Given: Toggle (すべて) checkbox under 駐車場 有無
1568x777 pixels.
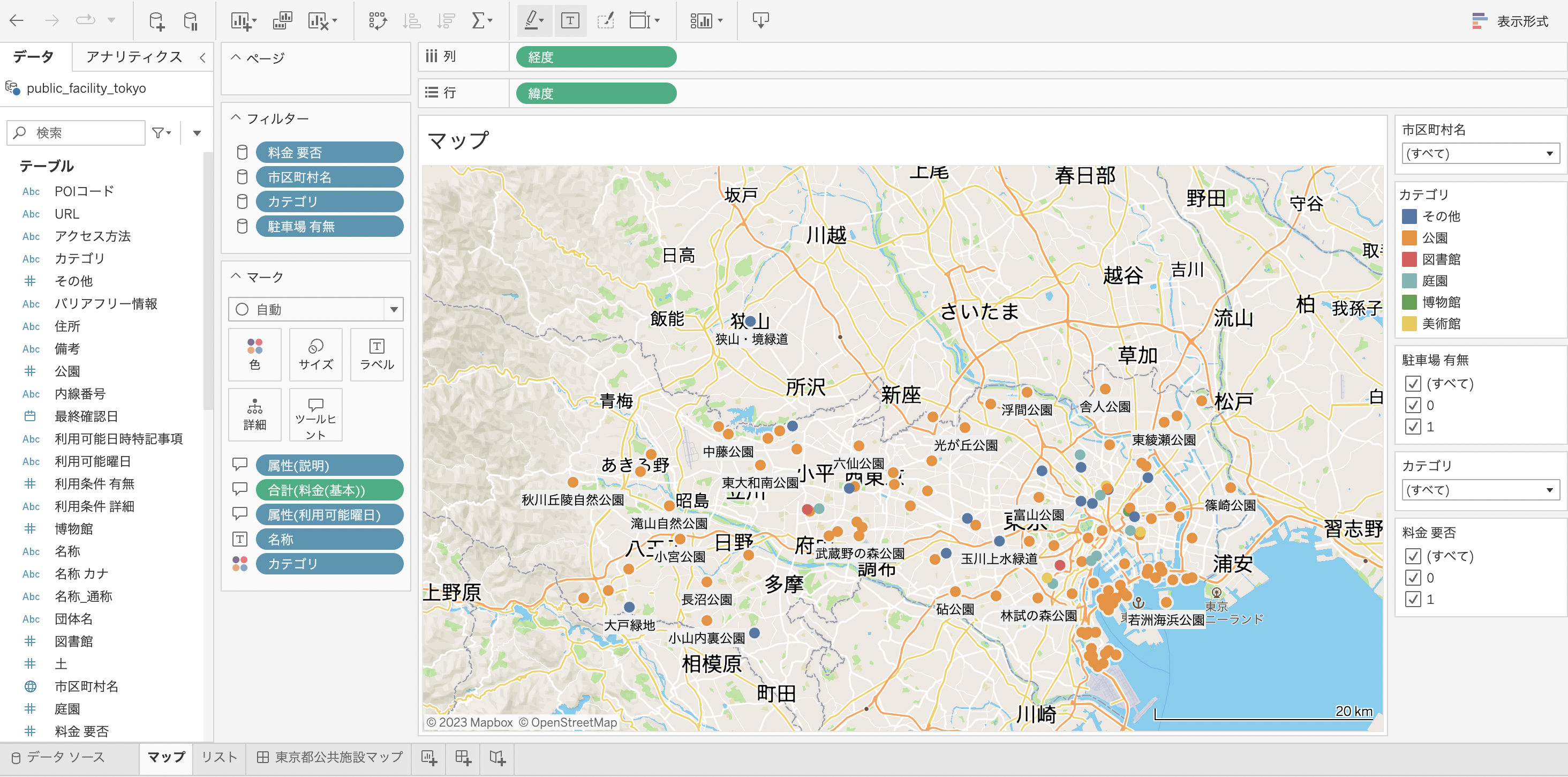Looking at the screenshot, I should point(1413,384).
